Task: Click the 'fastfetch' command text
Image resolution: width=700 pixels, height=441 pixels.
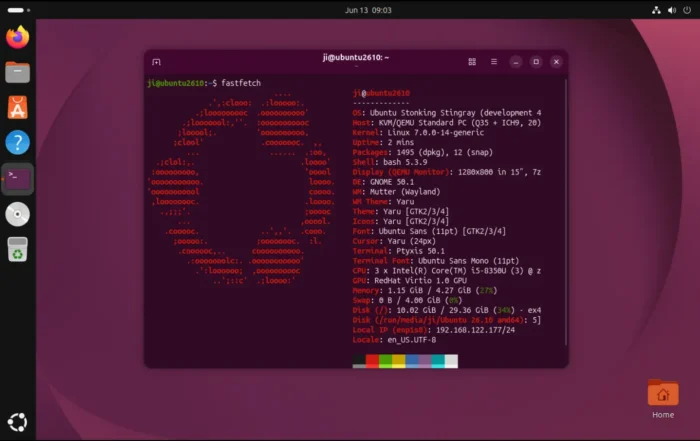Action: (241, 83)
